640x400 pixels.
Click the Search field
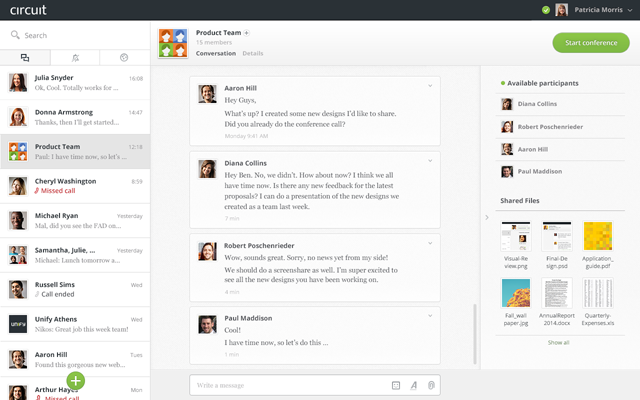point(75,35)
